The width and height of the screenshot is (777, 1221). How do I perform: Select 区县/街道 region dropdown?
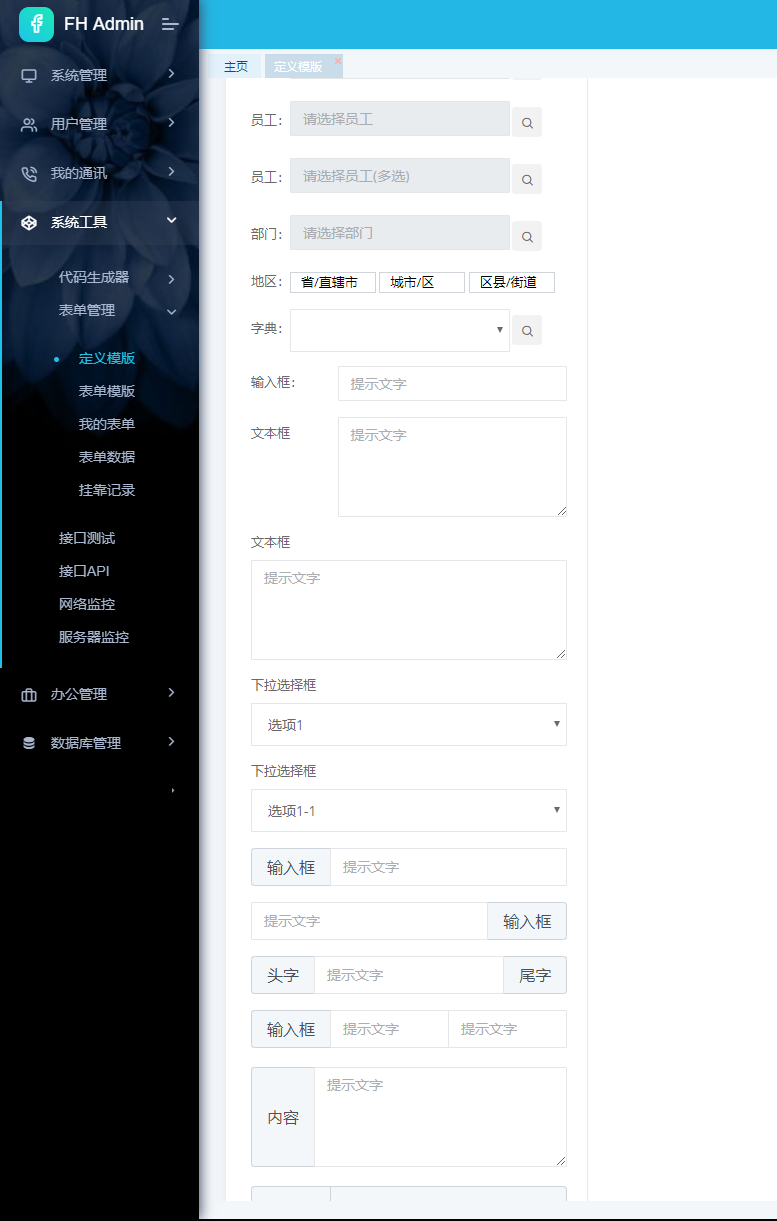[512, 283]
